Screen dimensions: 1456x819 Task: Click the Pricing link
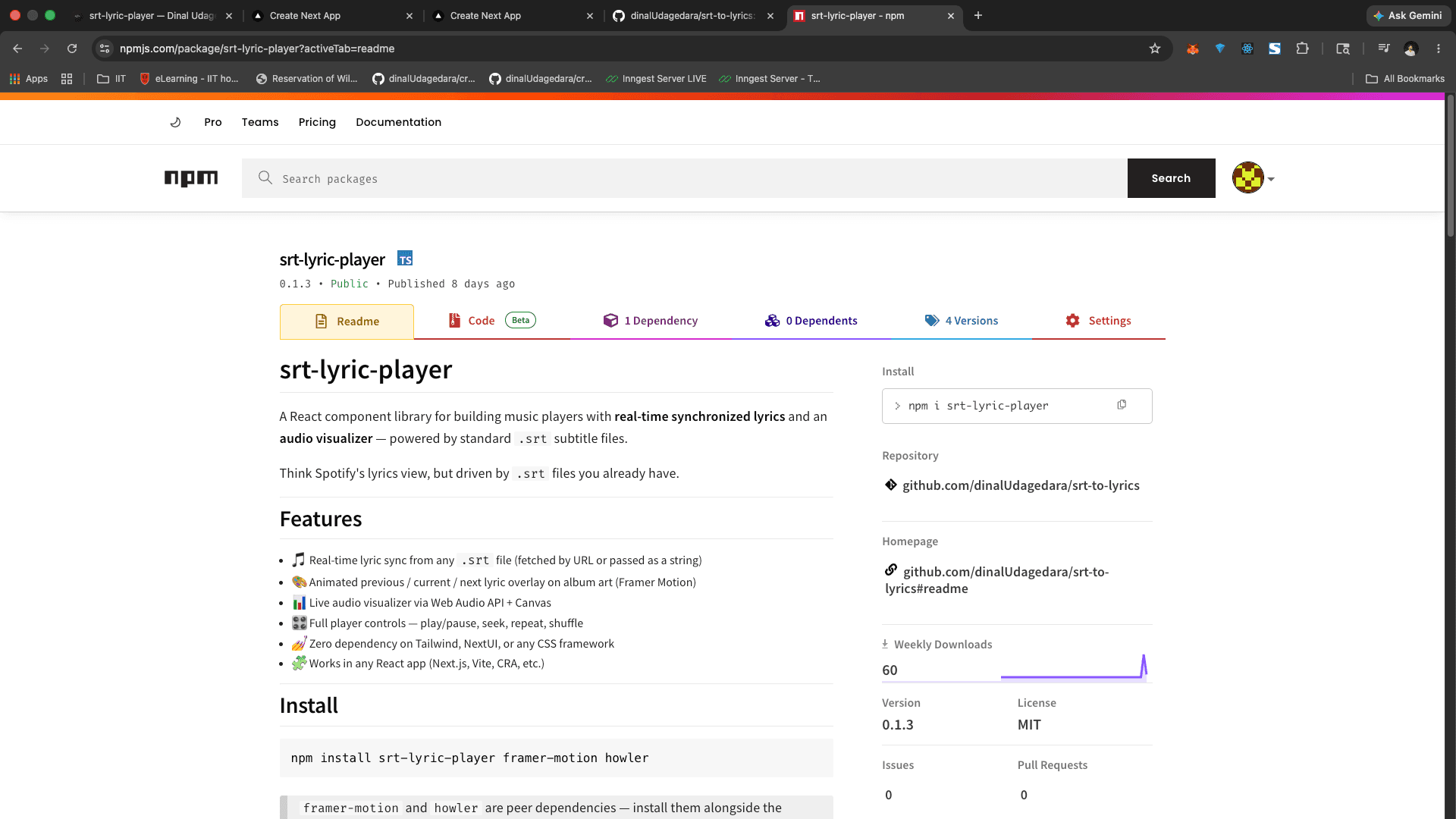tap(317, 122)
